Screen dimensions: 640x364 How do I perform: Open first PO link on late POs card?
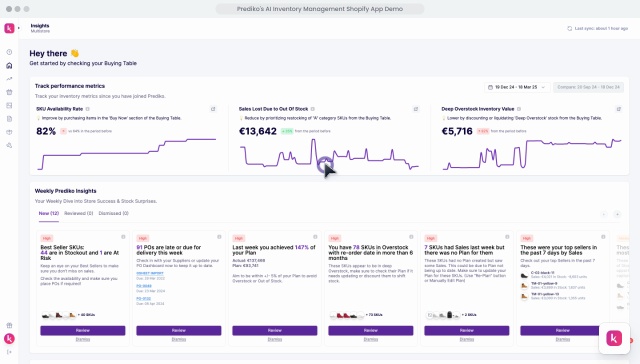coord(150,273)
